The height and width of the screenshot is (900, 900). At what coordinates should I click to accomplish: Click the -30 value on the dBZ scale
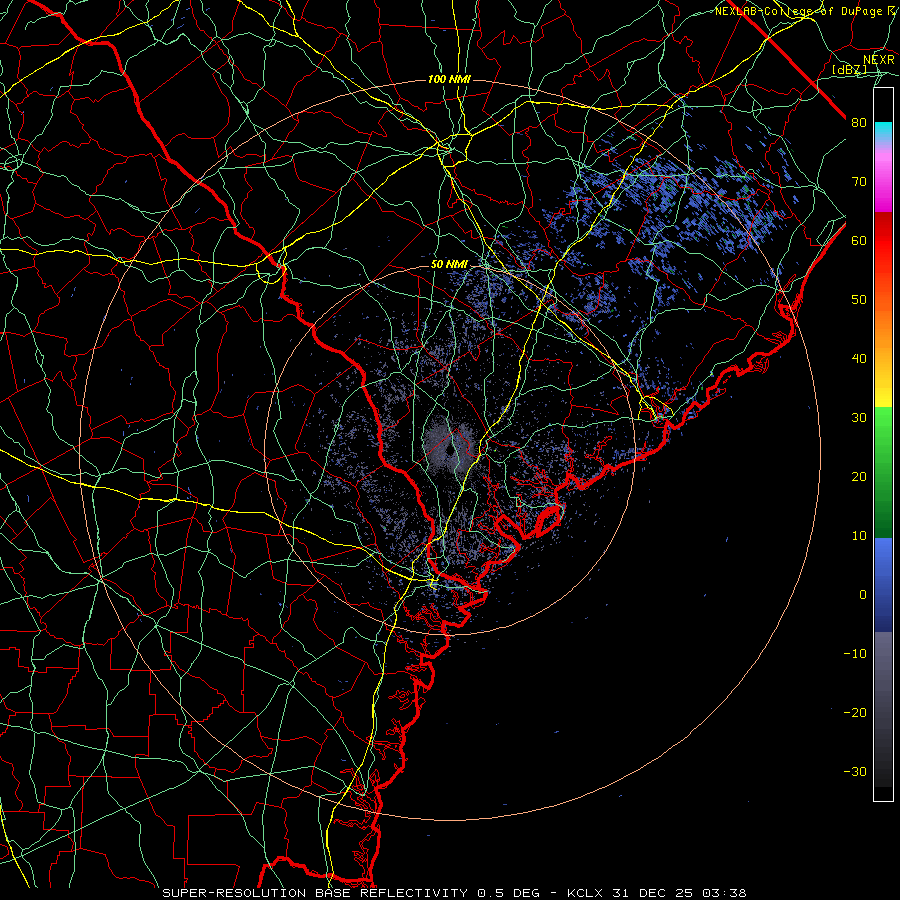click(855, 772)
